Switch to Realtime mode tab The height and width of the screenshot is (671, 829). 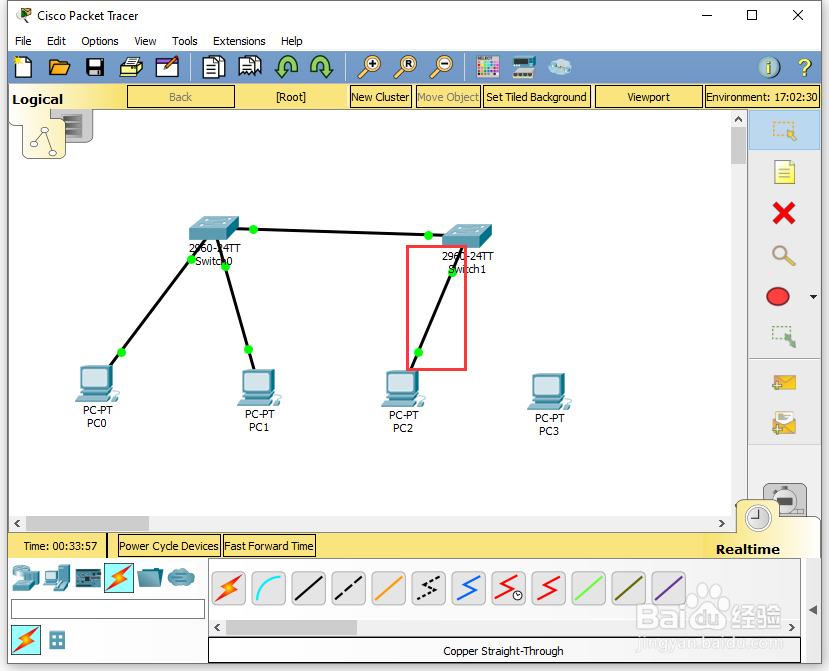coord(748,549)
